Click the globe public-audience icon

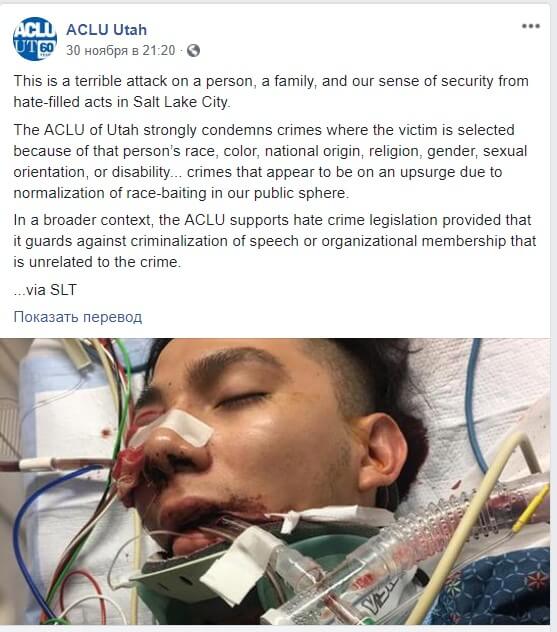(x=193, y=51)
